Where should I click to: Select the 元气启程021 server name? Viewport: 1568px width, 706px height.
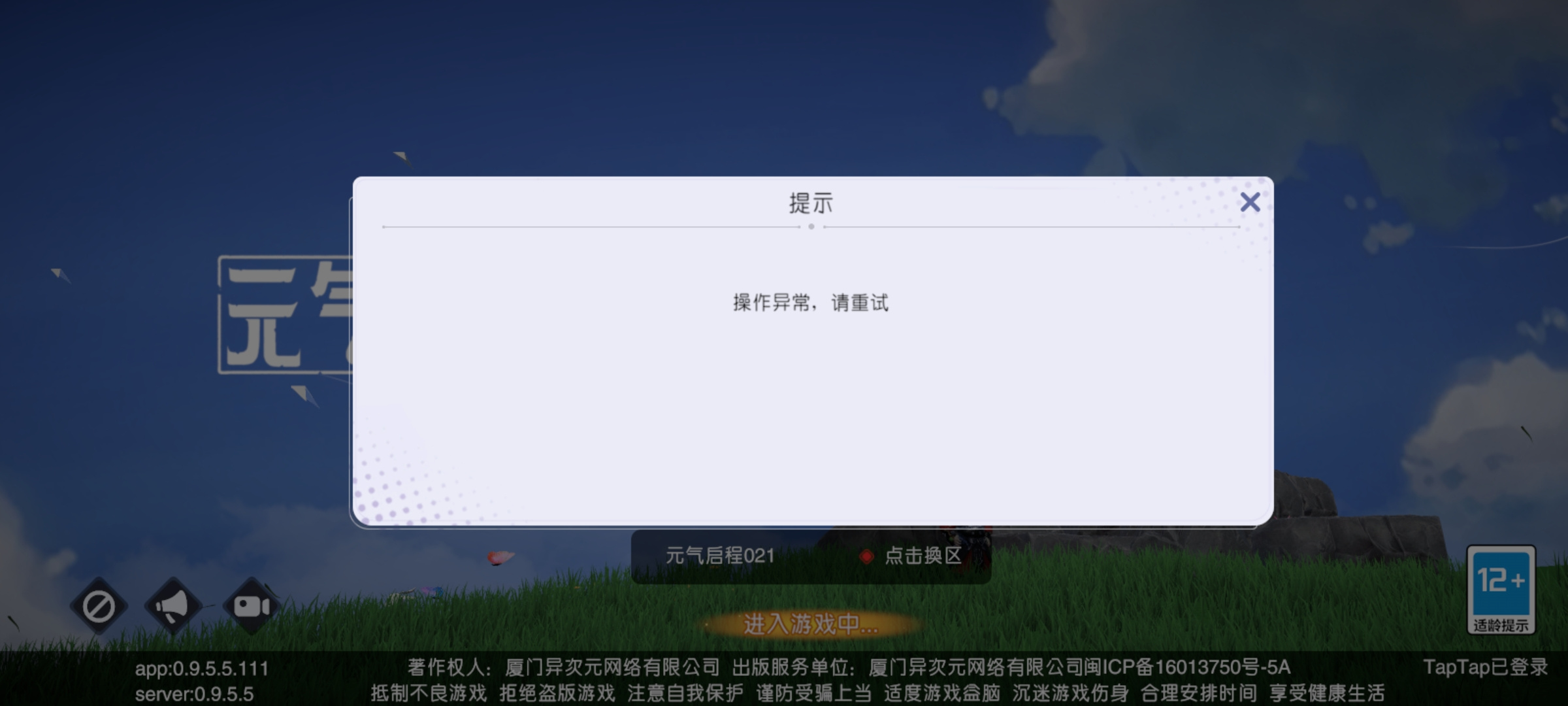[720, 556]
